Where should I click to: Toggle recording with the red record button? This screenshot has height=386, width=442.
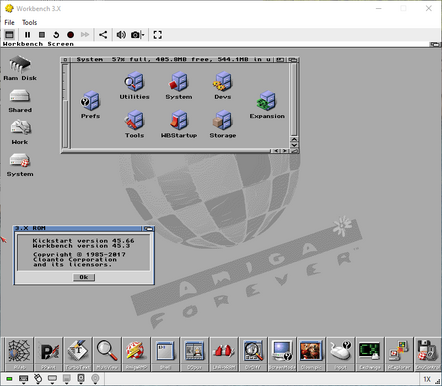(70, 35)
